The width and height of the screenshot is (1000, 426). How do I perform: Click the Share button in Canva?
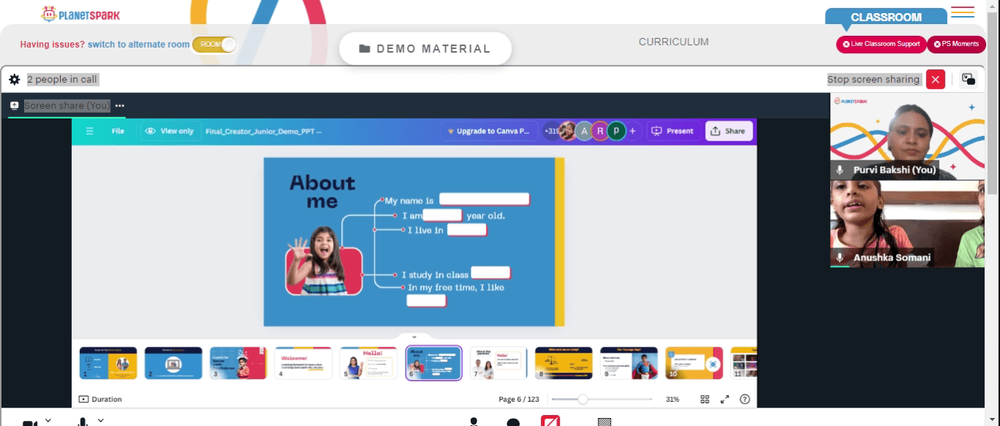point(728,131)
